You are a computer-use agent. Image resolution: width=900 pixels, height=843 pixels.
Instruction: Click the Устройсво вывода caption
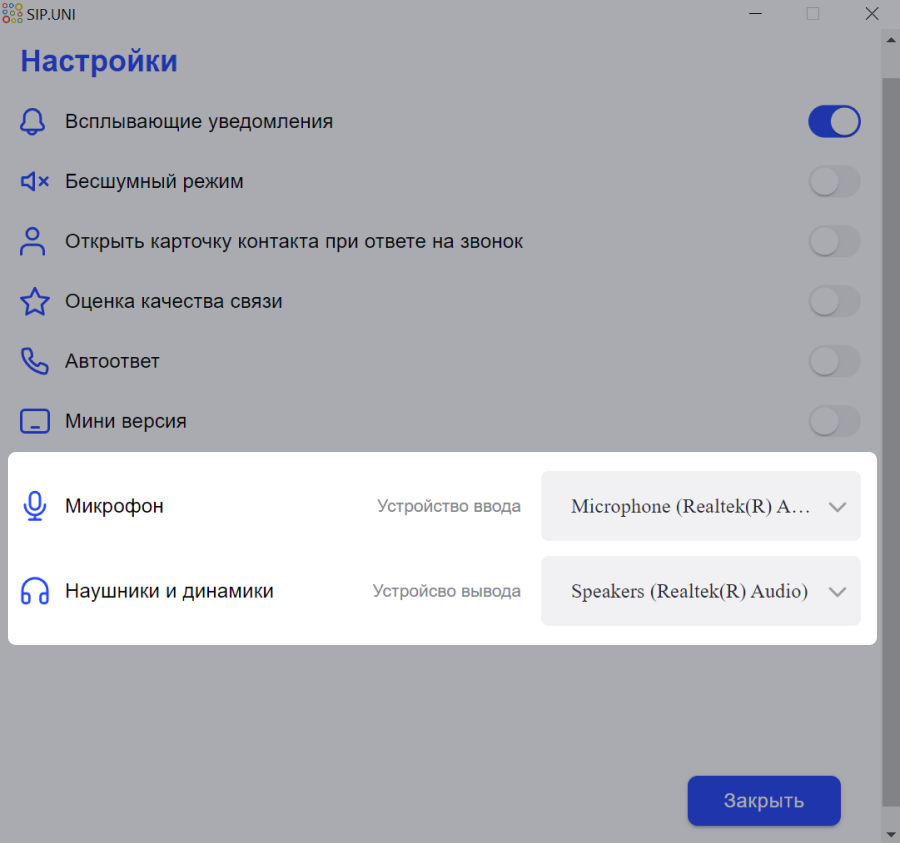click(447, 591)
